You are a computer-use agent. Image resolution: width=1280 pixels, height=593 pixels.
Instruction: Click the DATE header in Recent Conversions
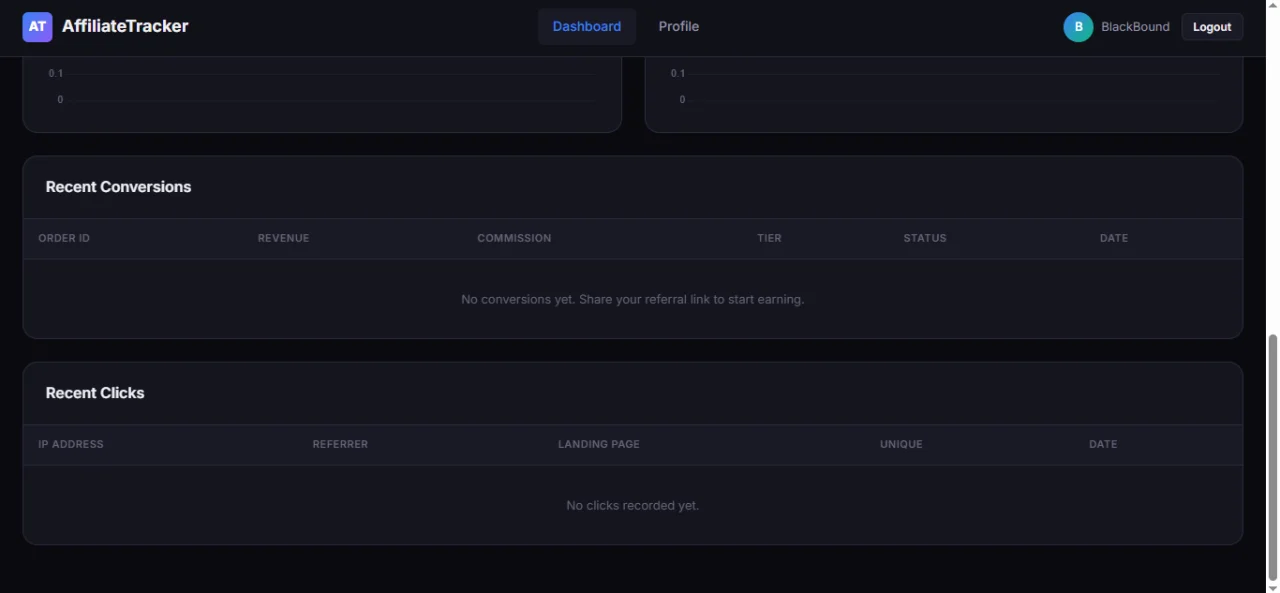point(1114,238)
